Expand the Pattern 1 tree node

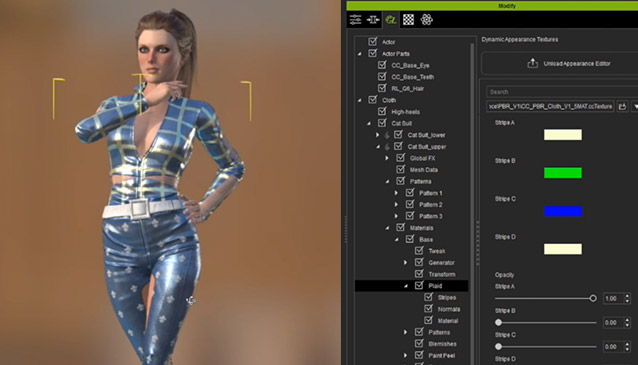(396, 193)
